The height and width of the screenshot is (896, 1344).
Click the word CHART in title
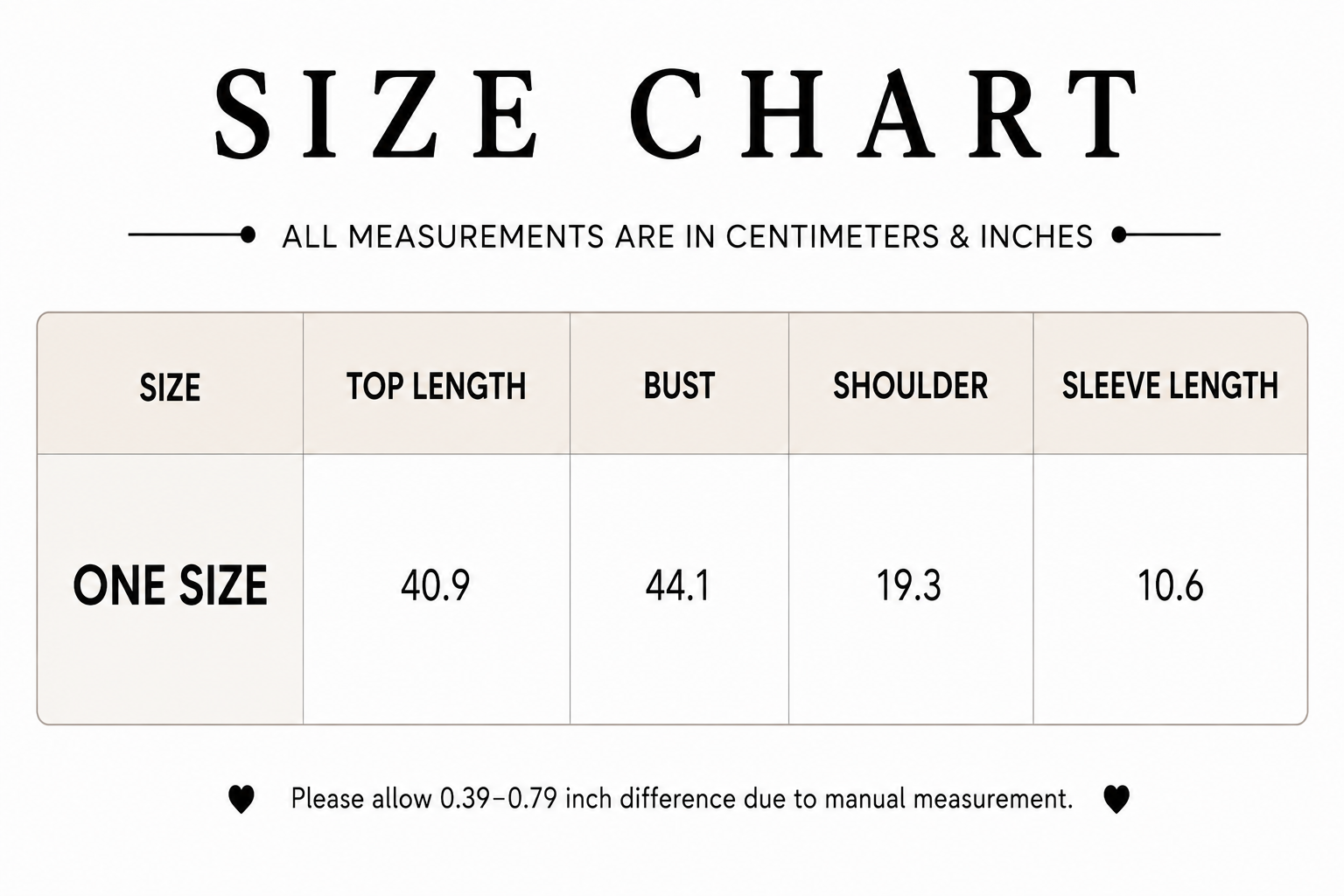pos(885,115)
